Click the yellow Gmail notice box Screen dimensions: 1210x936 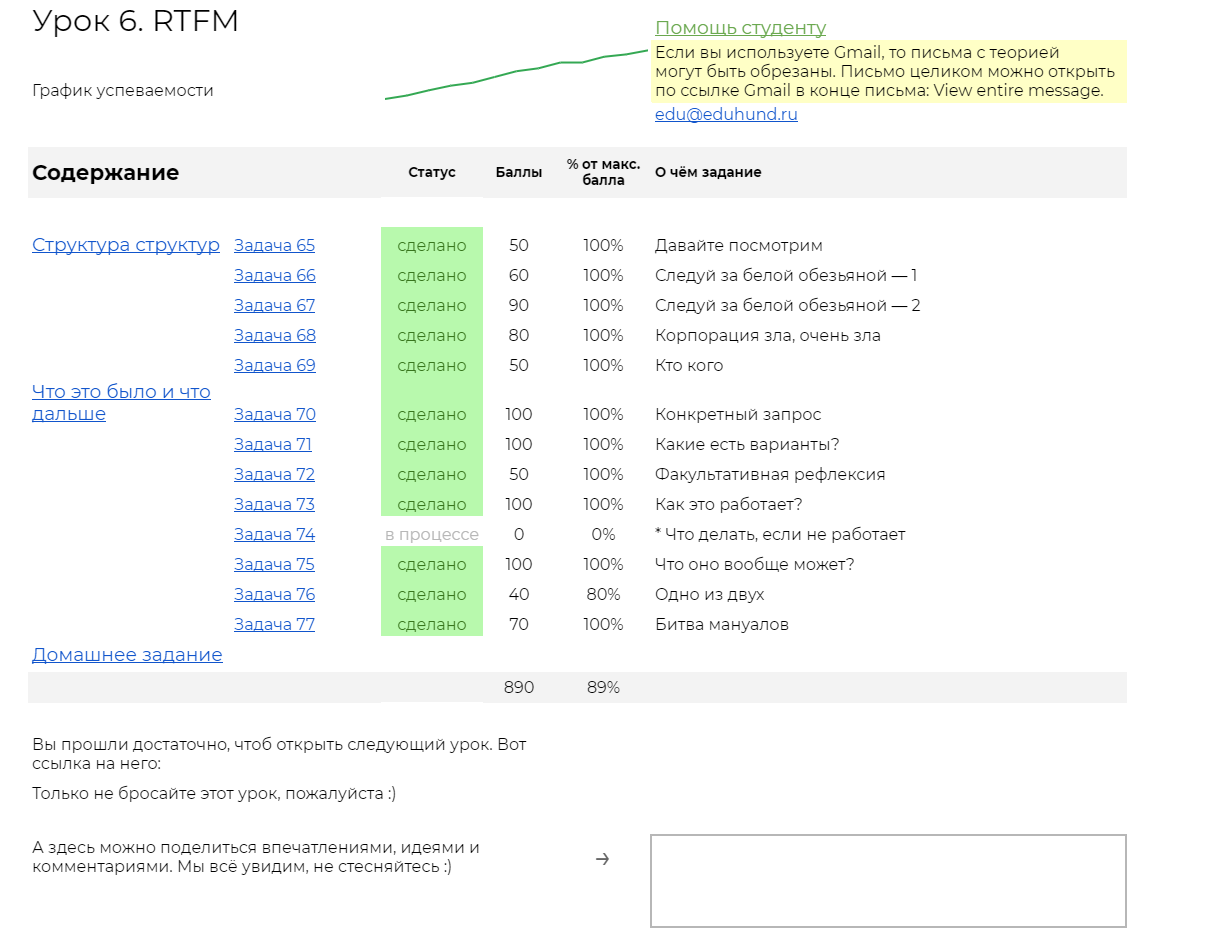[888, 71]
